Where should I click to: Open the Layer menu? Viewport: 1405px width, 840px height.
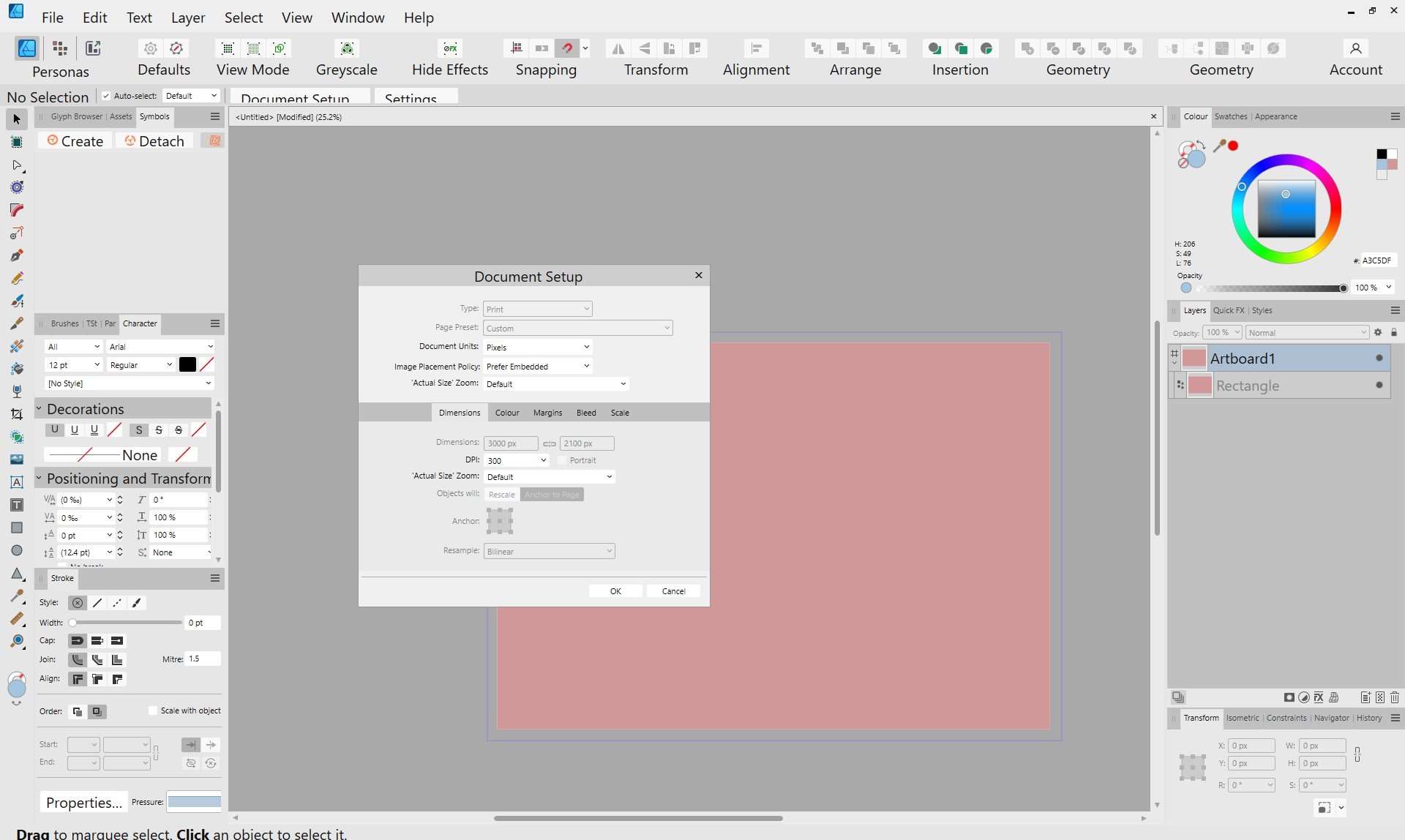click(188, 18)
